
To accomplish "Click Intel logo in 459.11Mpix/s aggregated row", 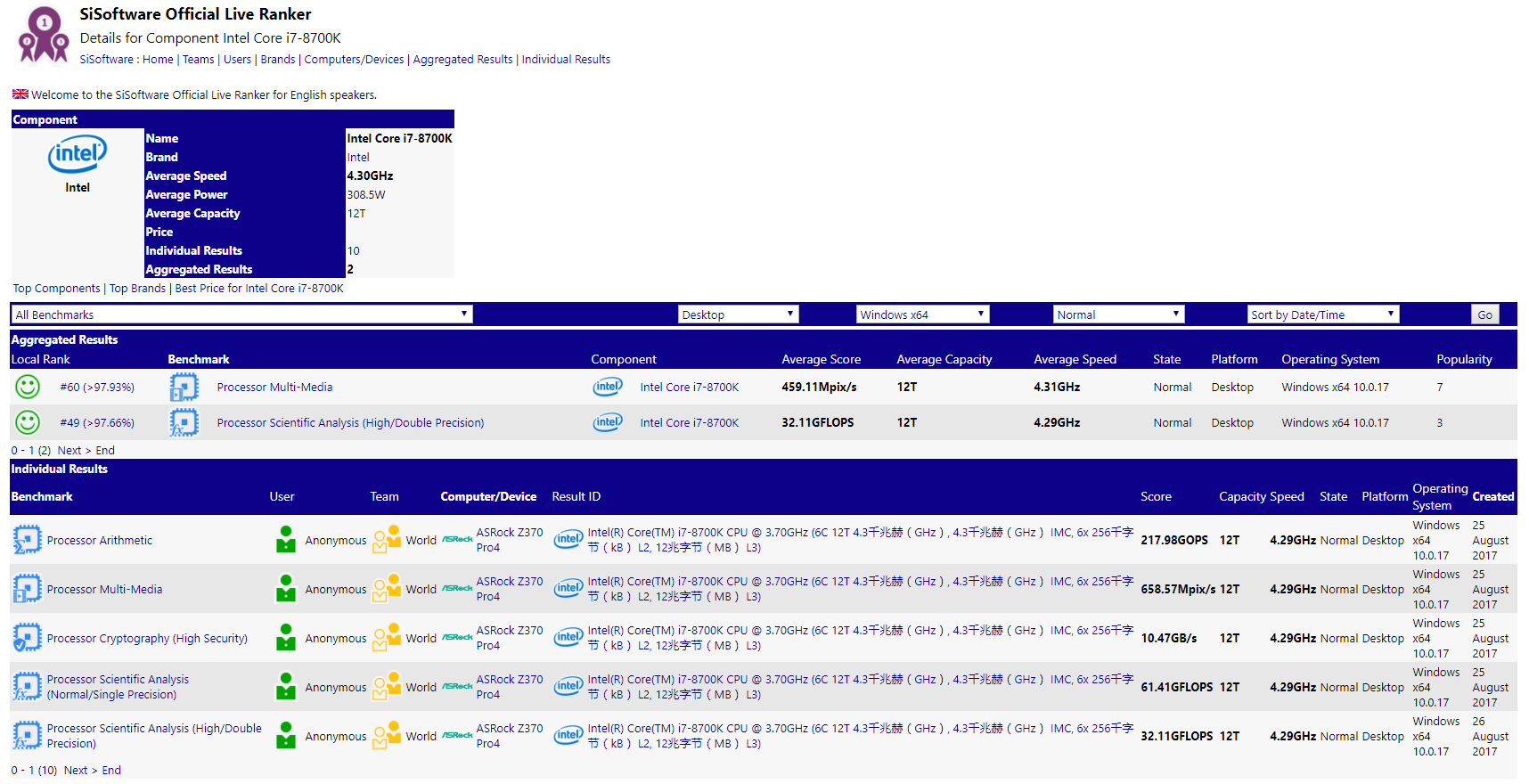I will pyautogui.click(x=608, y=387).
